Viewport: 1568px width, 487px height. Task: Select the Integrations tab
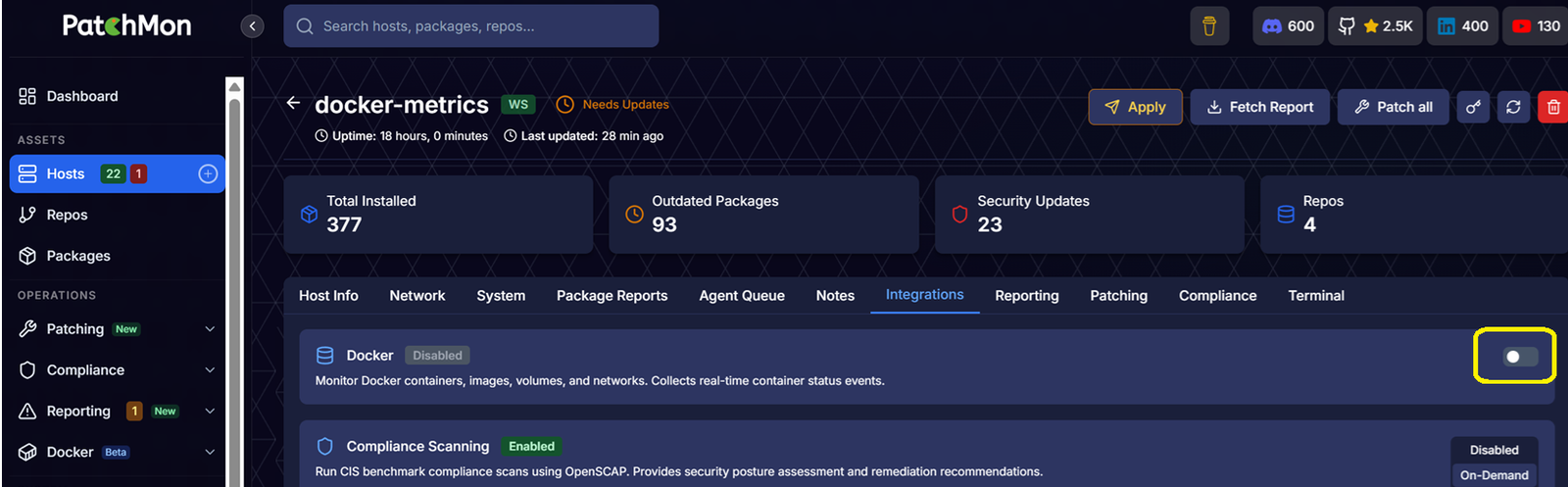[x=925, y=295]
